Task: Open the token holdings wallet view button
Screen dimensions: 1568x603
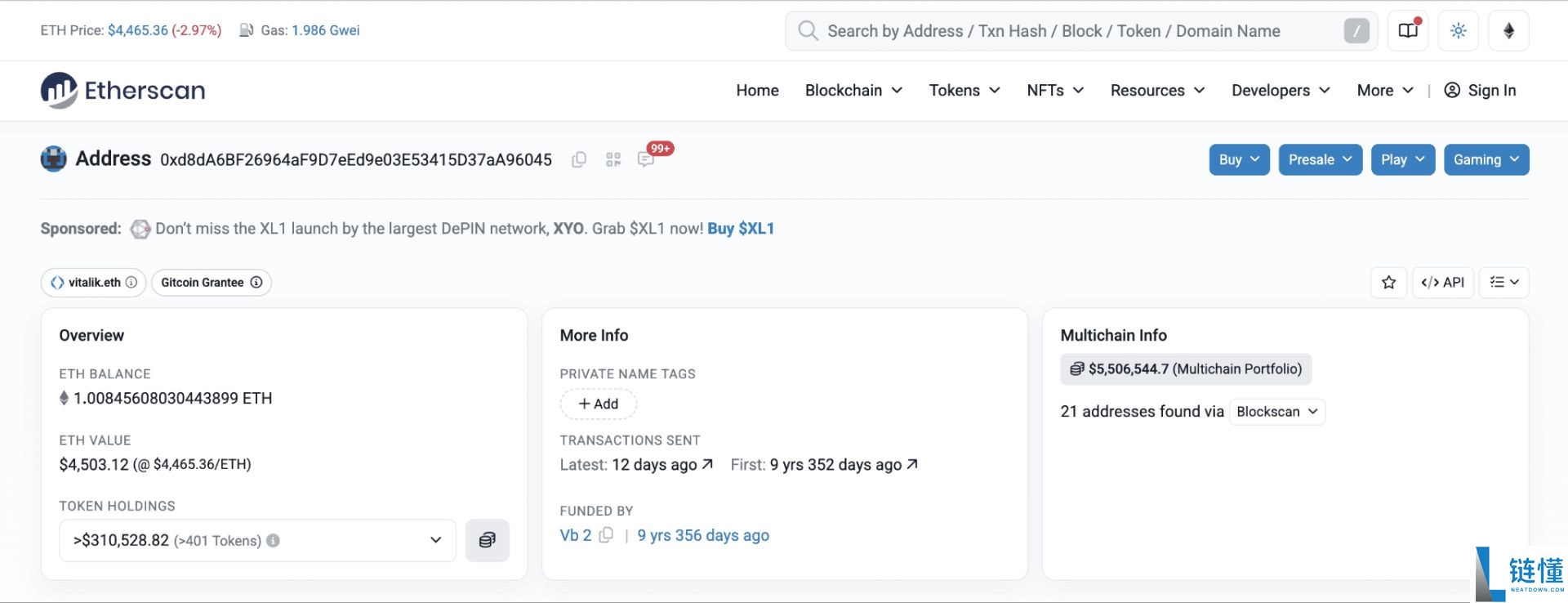Action: click(488, 540)
